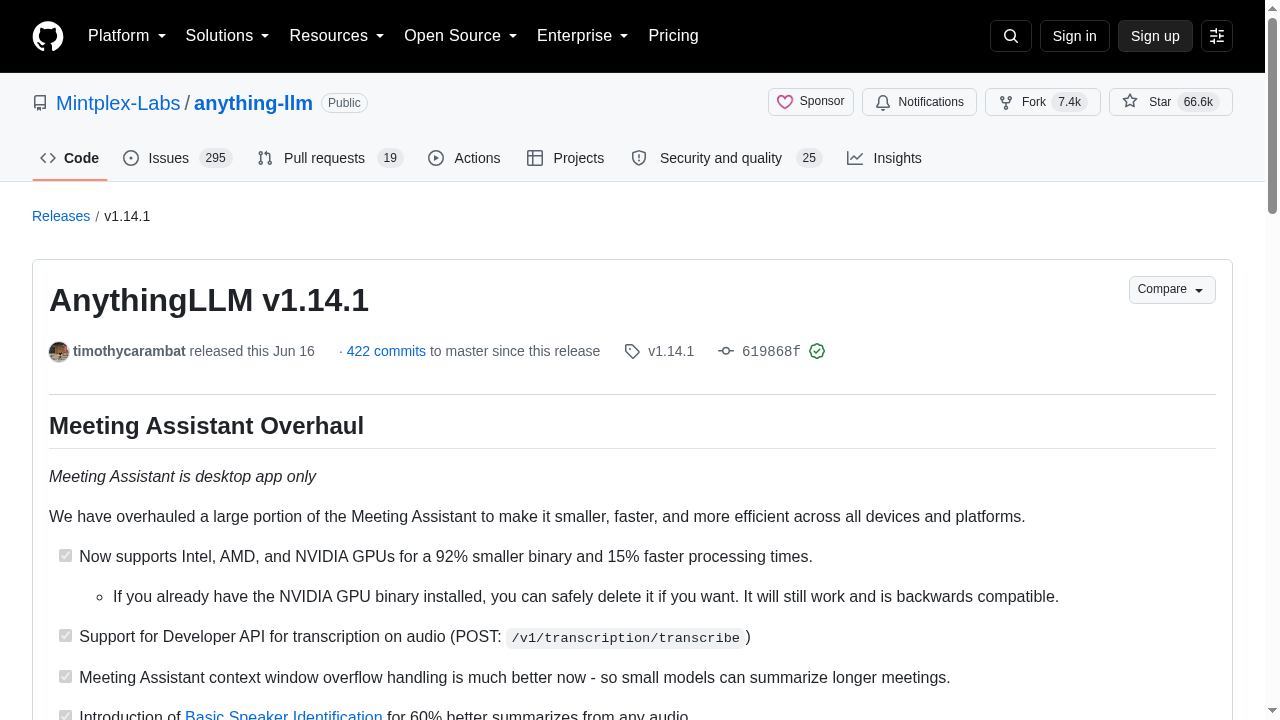Click the 7.4k fork count
1280x720 pixels.
coord(1070,102)
